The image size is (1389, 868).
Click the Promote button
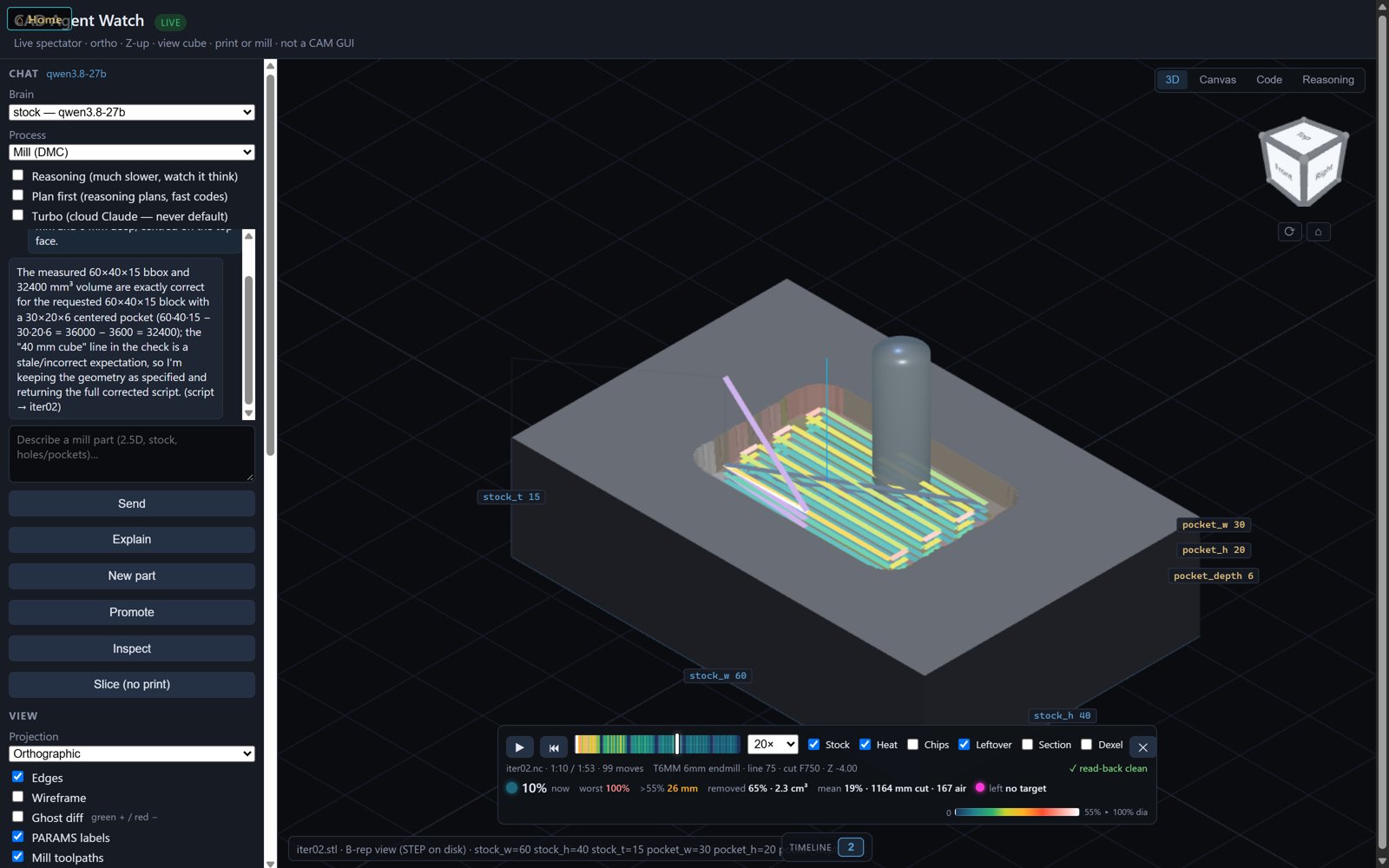(132, 612)
